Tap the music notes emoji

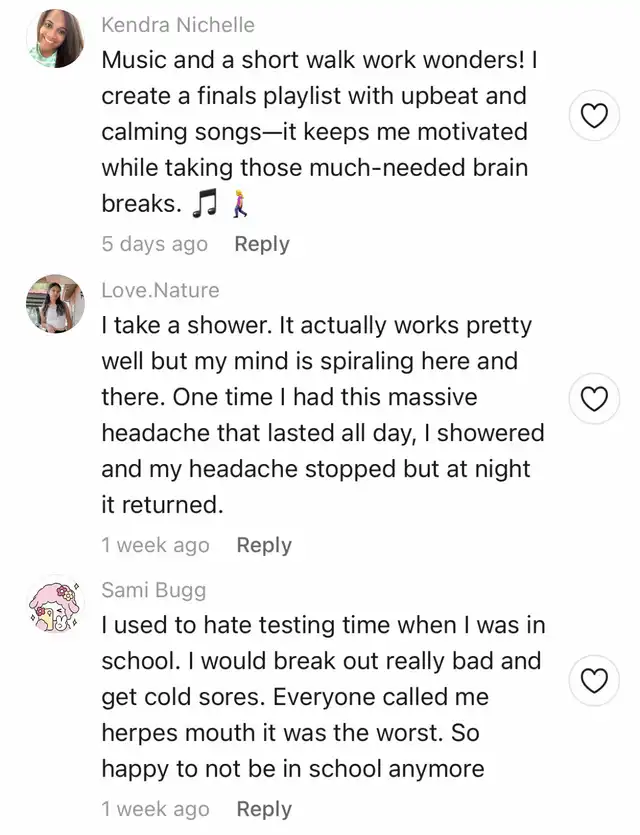(204, 205)
